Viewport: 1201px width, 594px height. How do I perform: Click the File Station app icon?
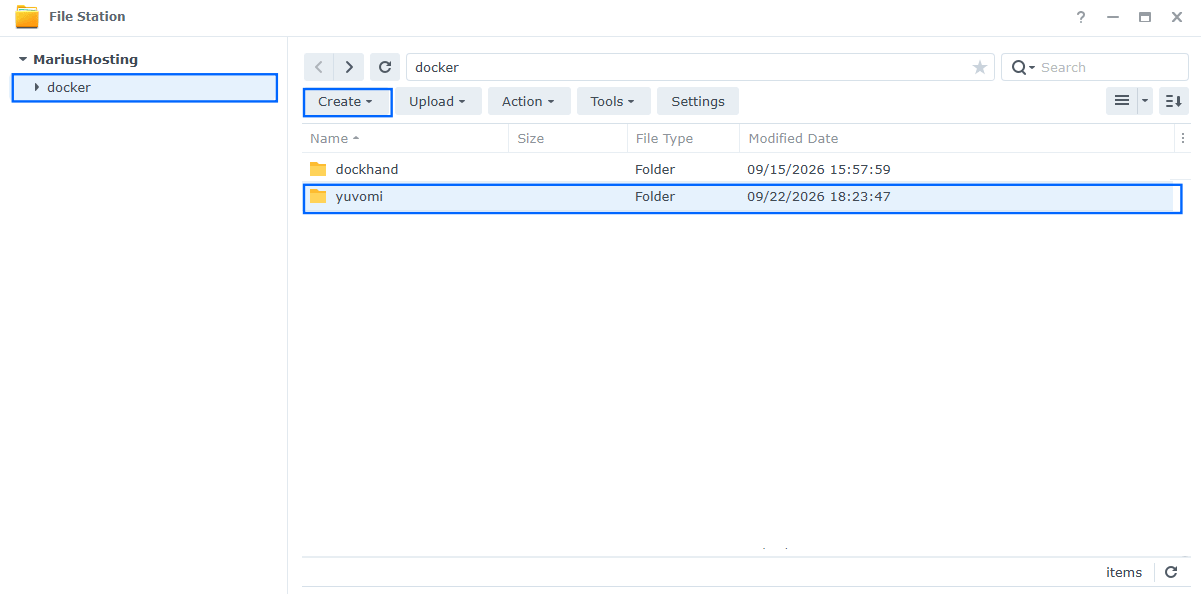click(x=27, y=17)
